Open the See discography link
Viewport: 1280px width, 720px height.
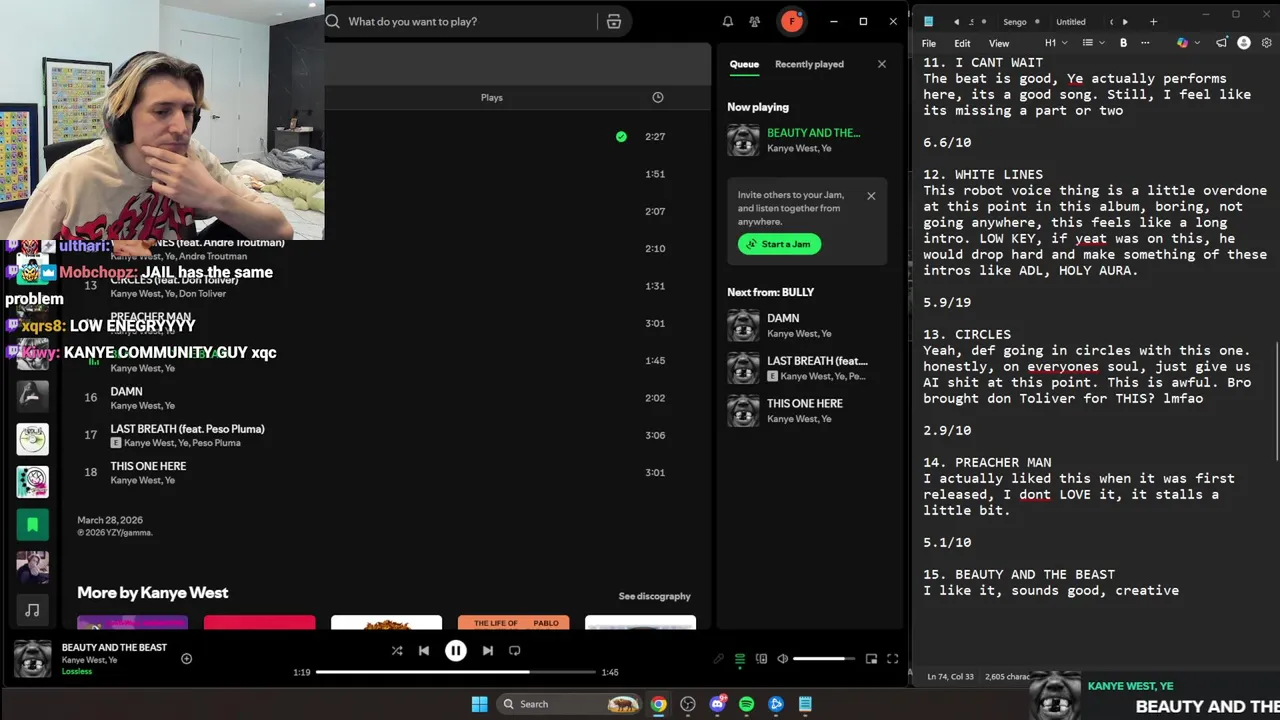(x=654, y=596)
